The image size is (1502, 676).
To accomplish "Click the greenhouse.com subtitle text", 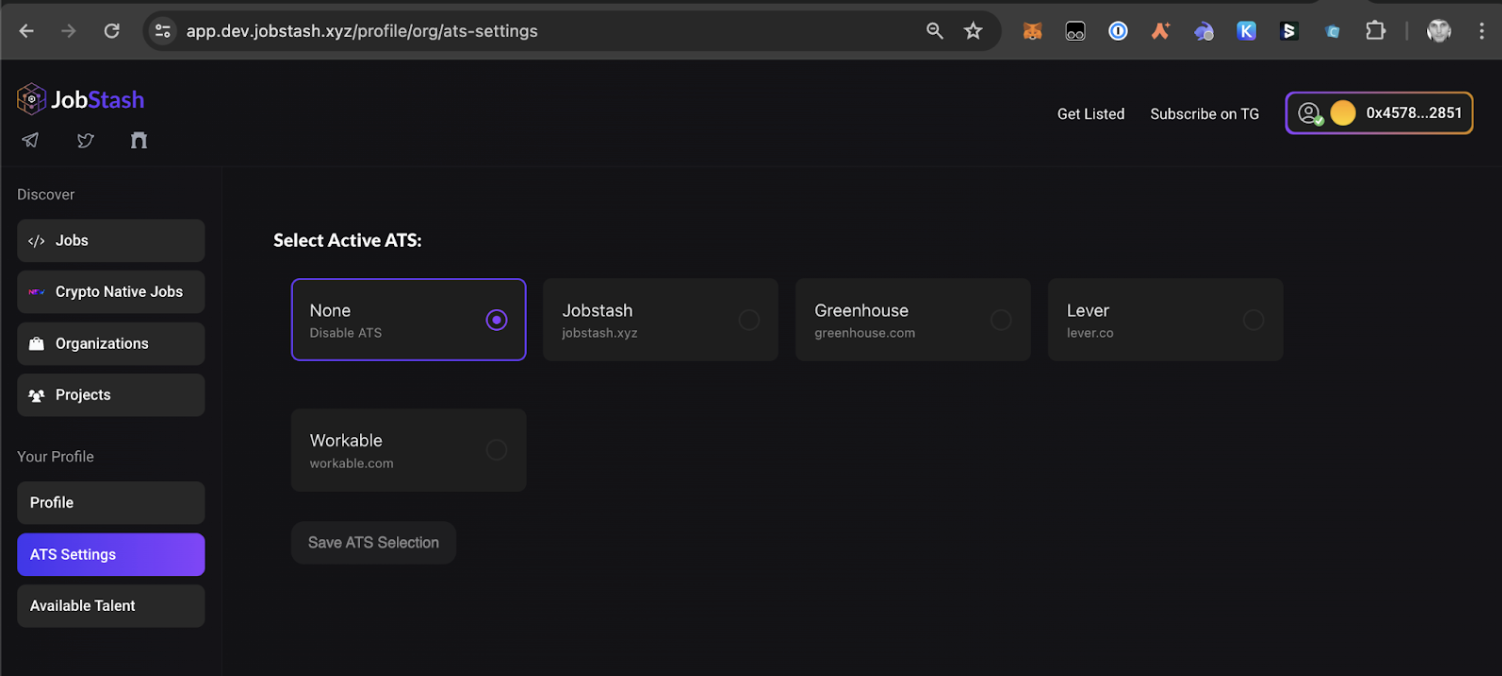I will pyautogui.click(x=864, y=333).
